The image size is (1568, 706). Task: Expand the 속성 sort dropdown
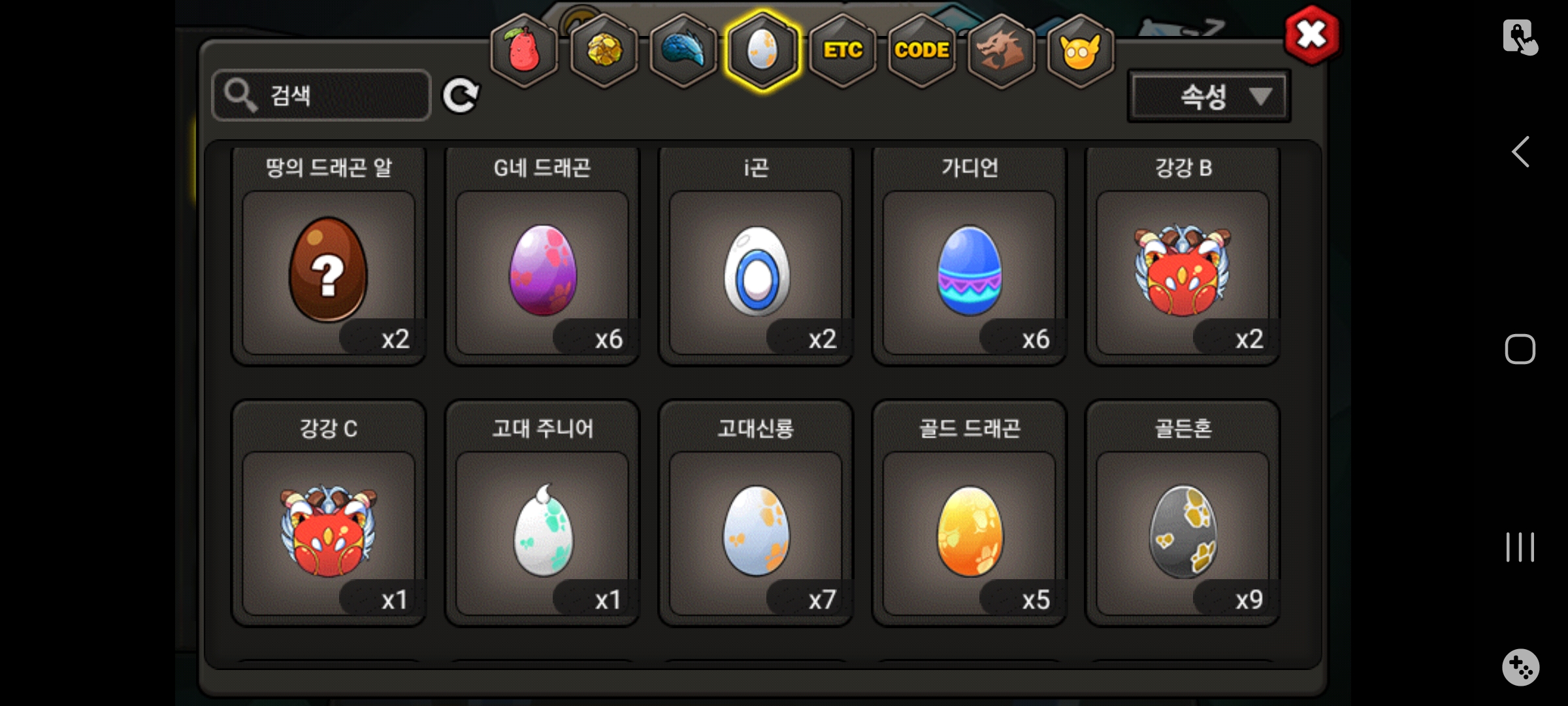tap(1209, 97)
